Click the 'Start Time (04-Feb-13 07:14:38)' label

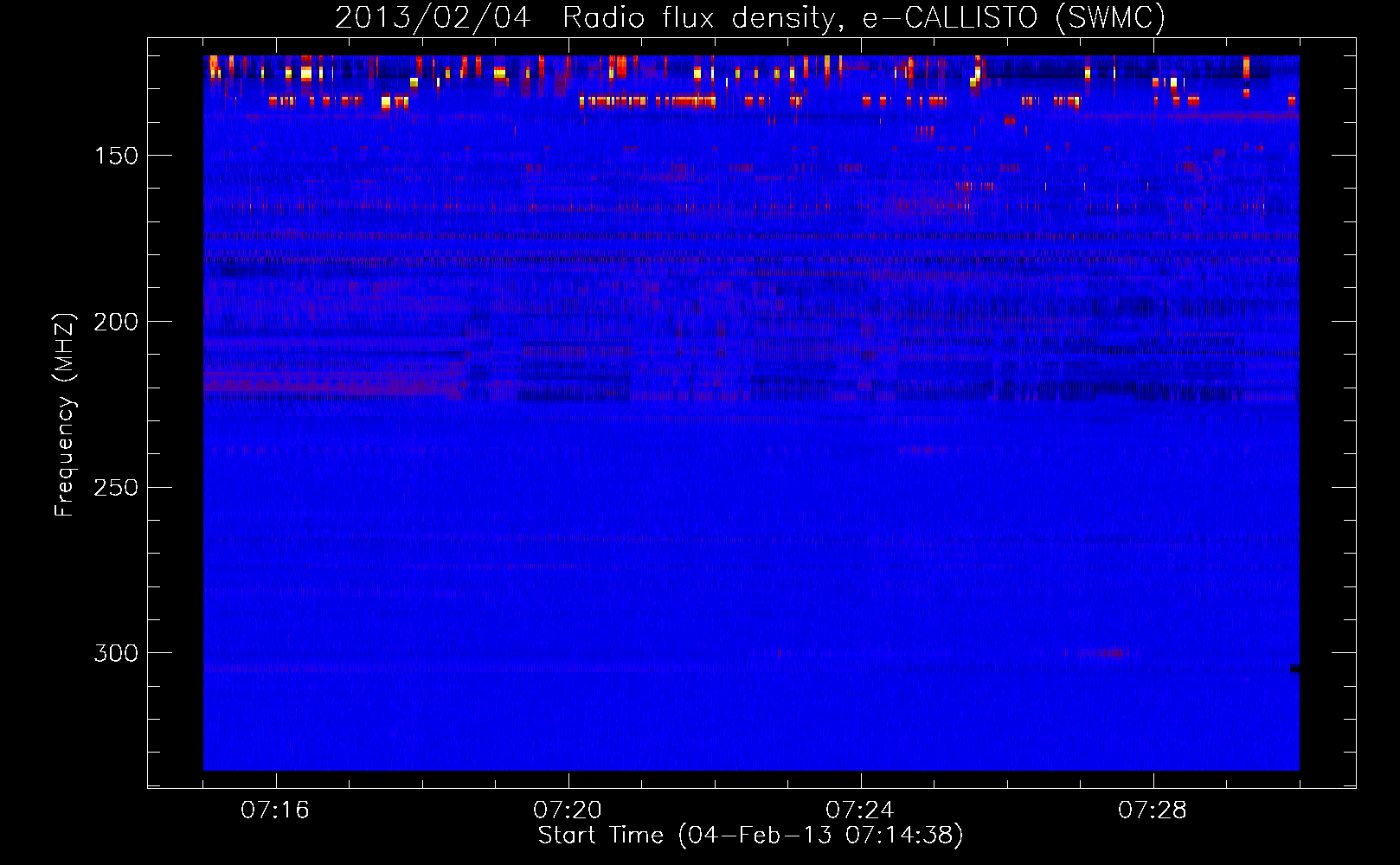coord(750,836)
